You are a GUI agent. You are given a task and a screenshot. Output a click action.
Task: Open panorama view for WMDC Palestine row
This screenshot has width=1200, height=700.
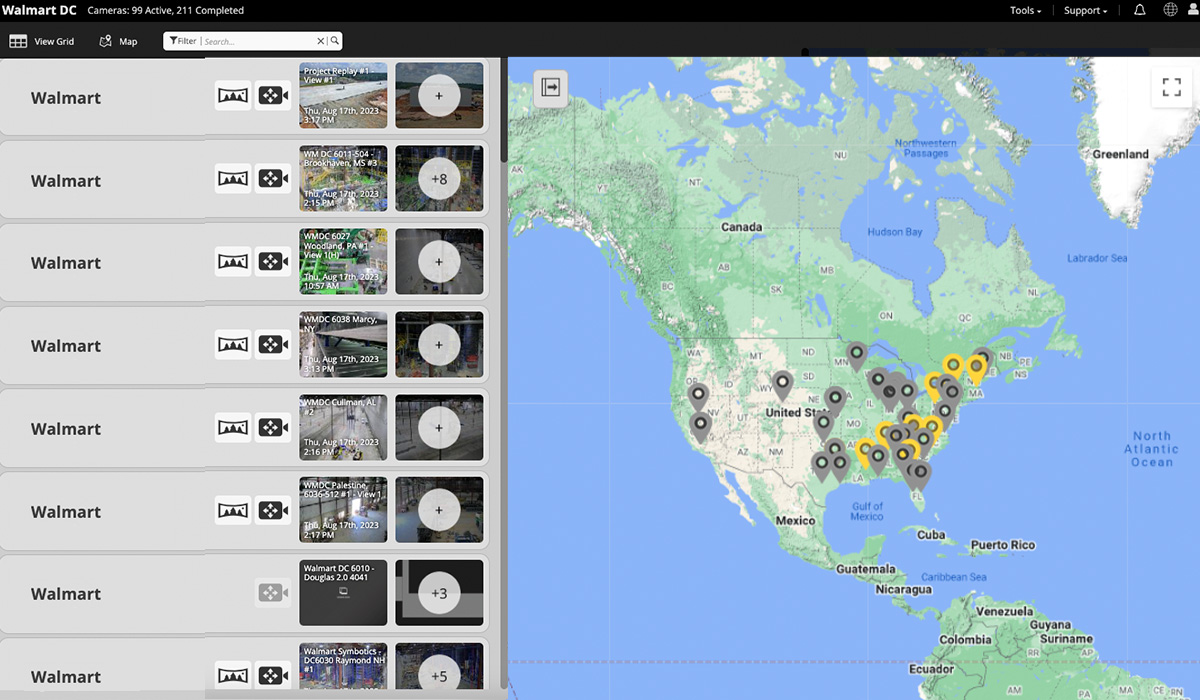(233, 511)
